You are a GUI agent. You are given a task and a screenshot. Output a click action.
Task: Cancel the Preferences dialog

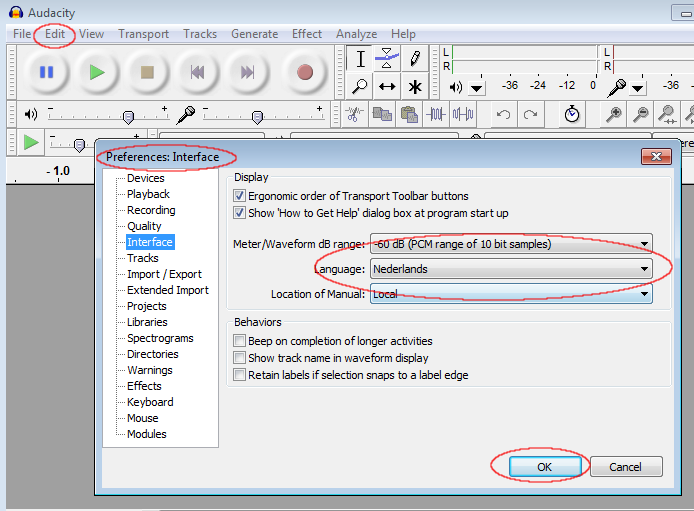click(625, 467)
